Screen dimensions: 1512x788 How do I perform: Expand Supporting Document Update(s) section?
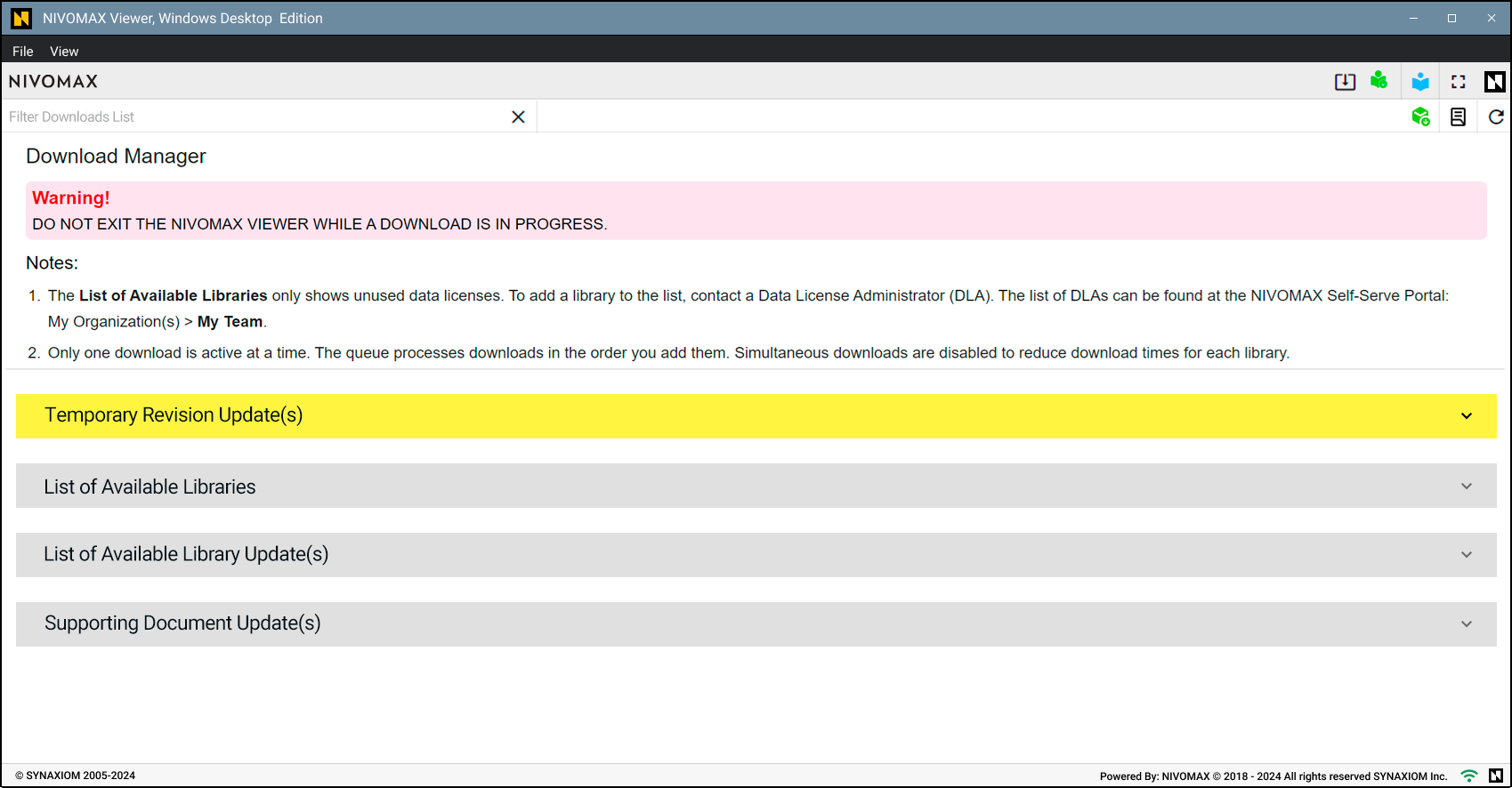tap(756, 624)
